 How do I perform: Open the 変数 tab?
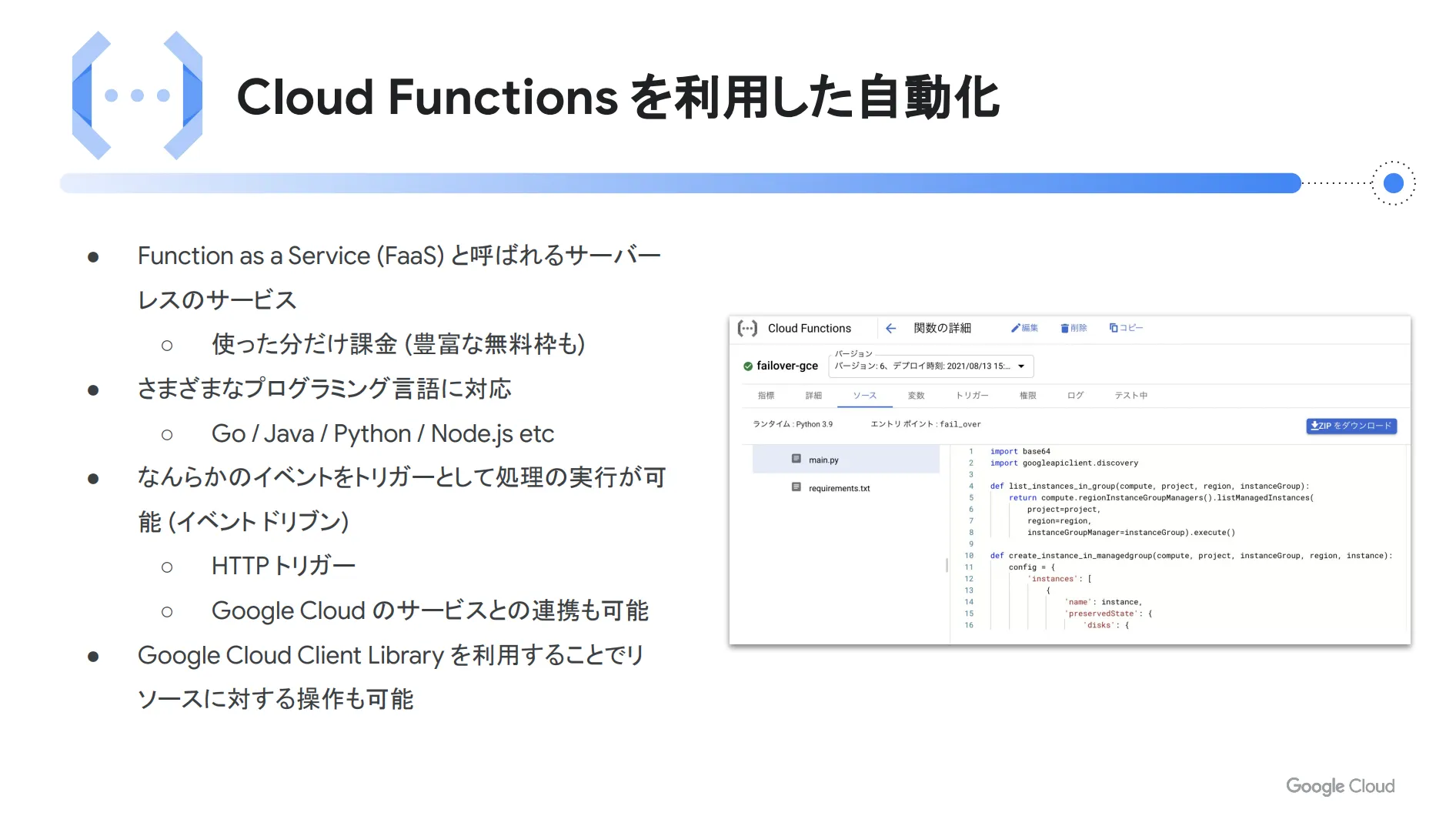916,396
